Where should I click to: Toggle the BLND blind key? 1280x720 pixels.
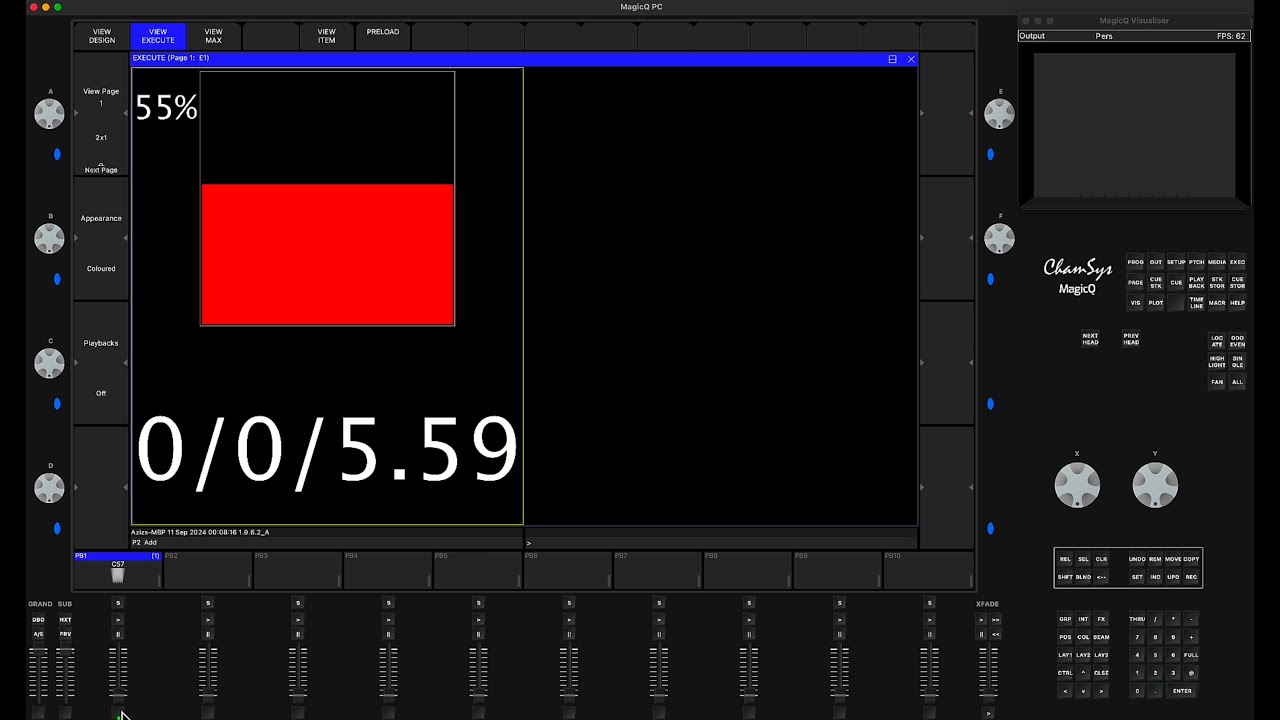[x=1083, y=577]
